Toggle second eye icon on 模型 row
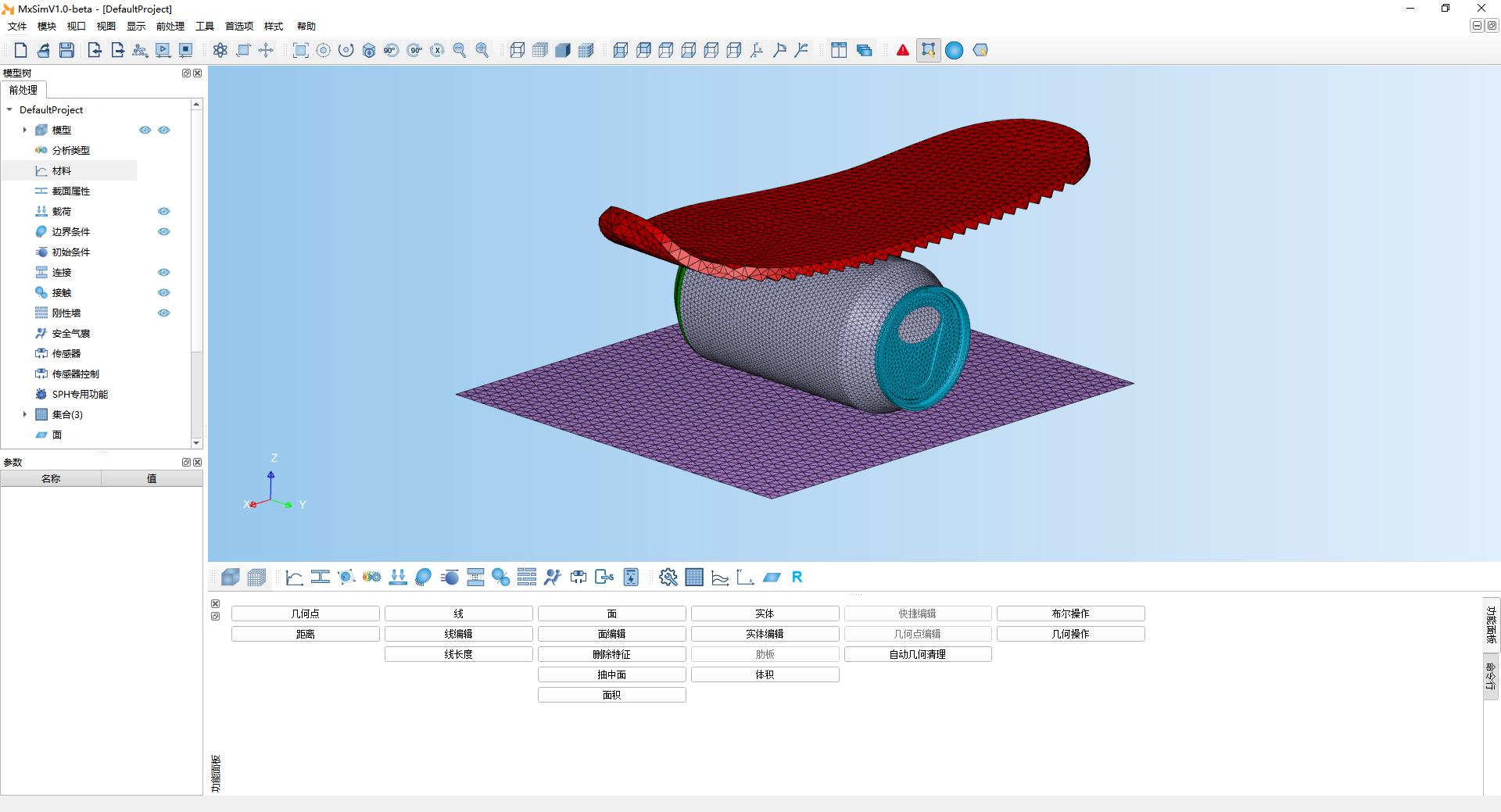The width and height of the screenshot is (1501, 812). 163,130
